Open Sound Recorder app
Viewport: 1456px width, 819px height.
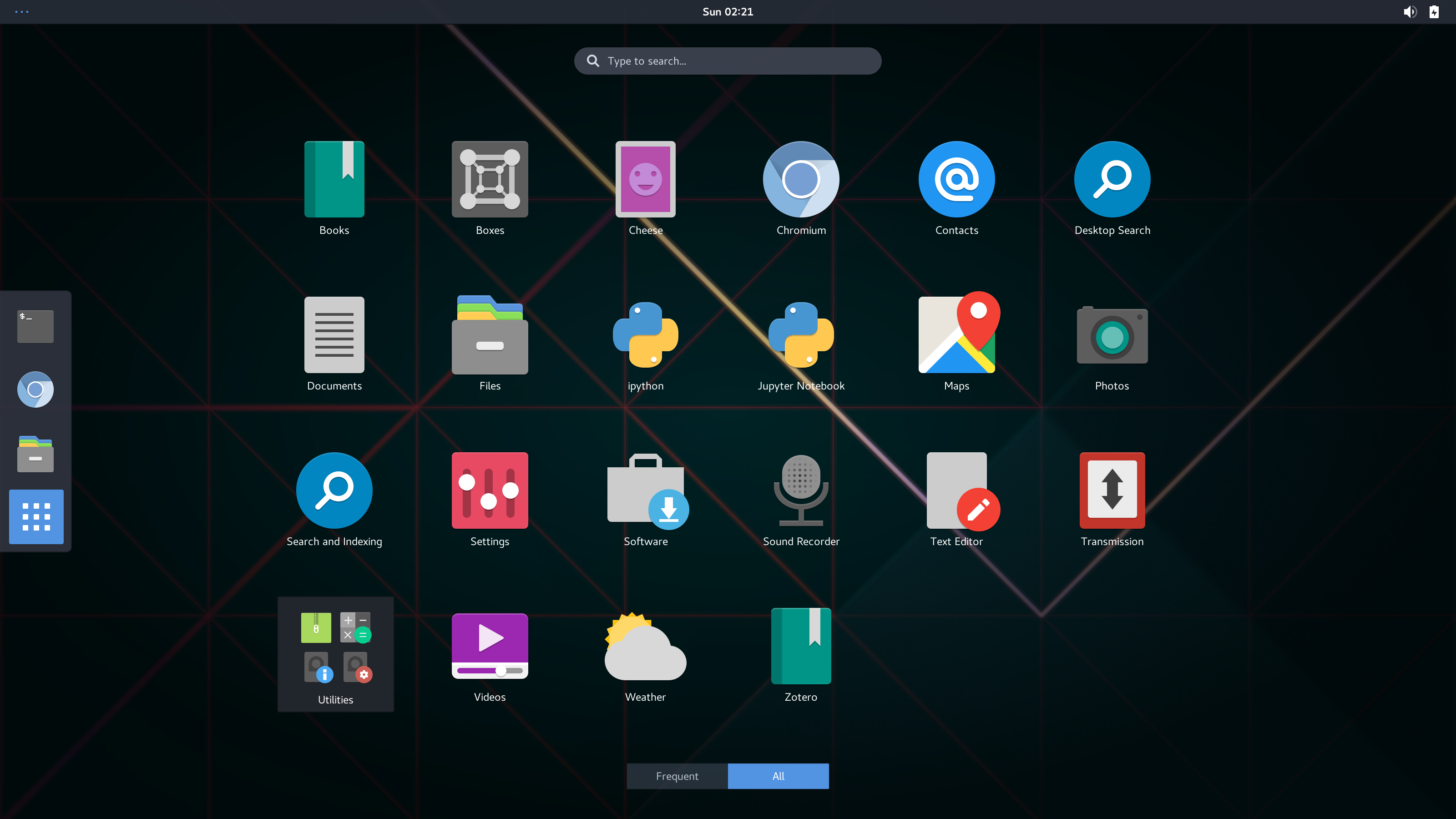800,490
